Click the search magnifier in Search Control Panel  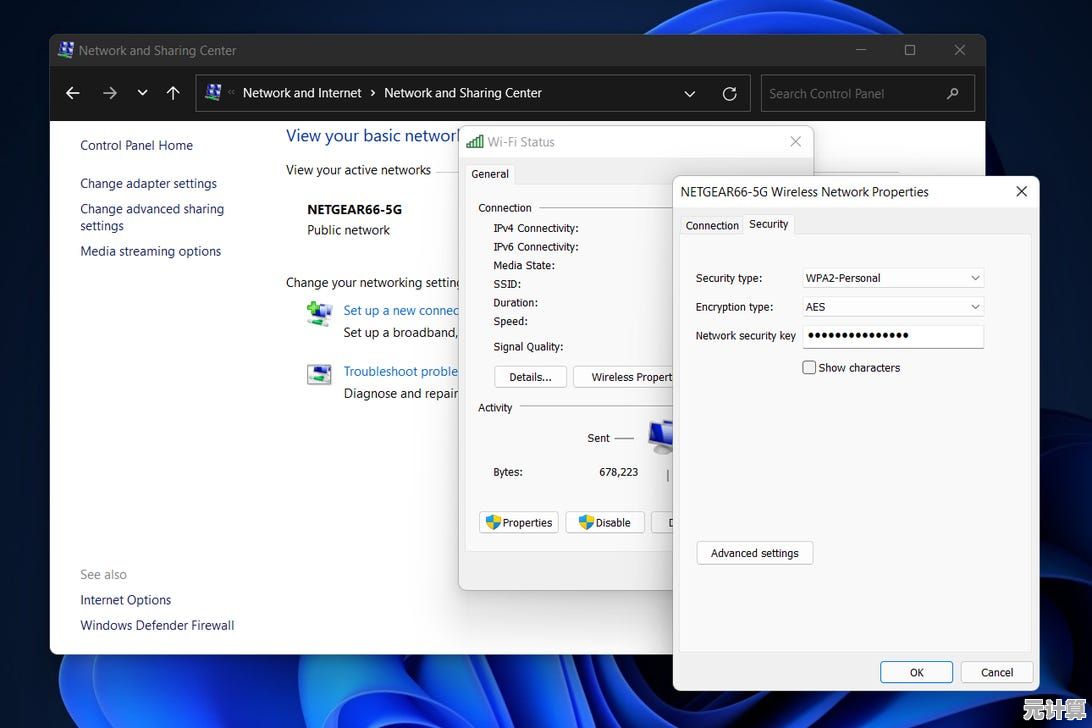click(952, 93)
